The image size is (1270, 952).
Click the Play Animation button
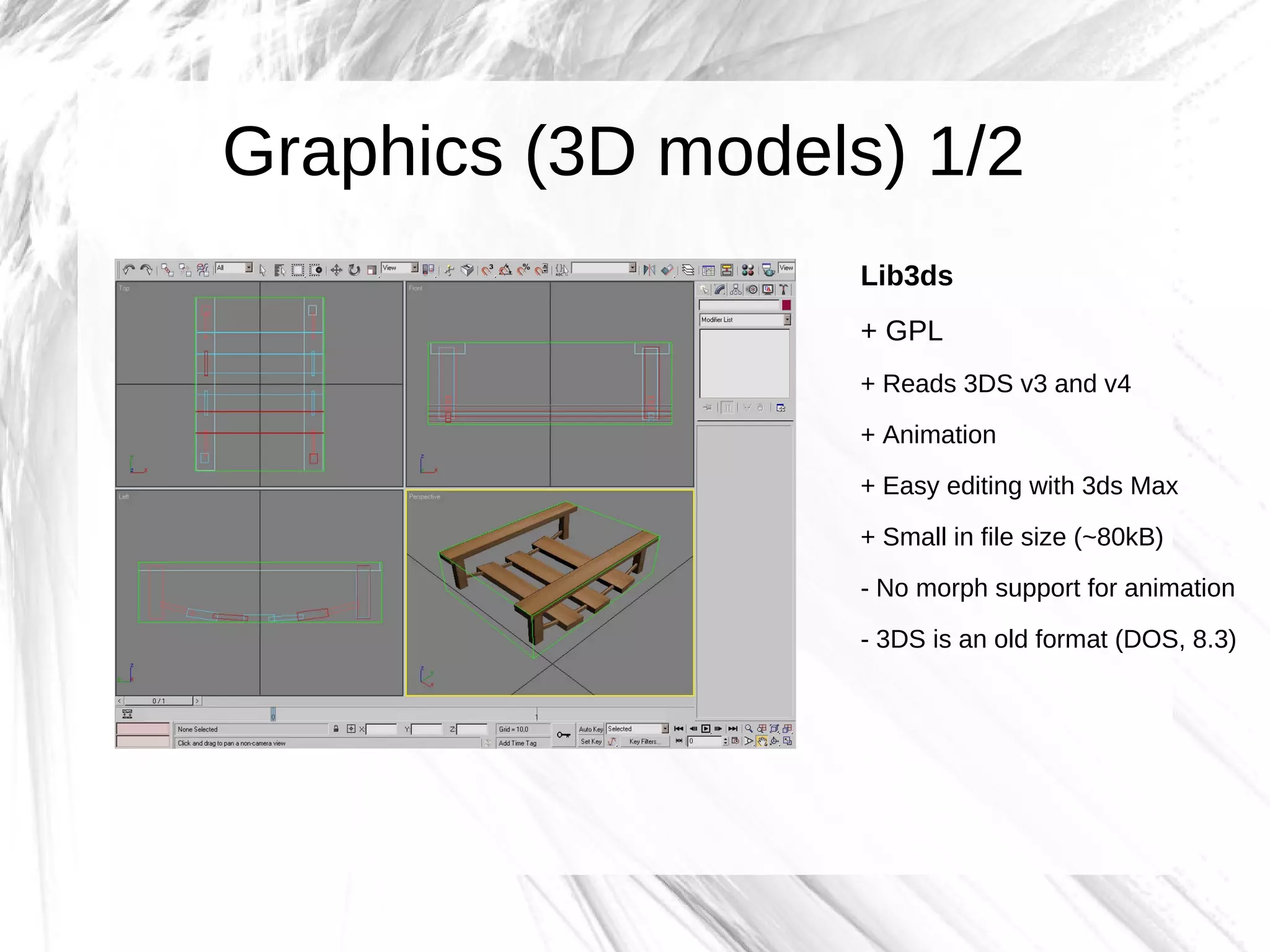(706, 729)
